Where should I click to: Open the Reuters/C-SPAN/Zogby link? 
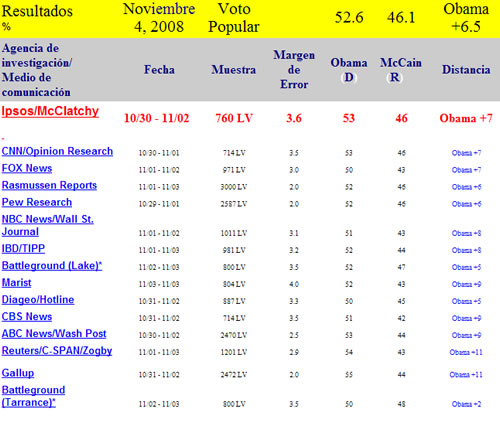coord(57,351)
